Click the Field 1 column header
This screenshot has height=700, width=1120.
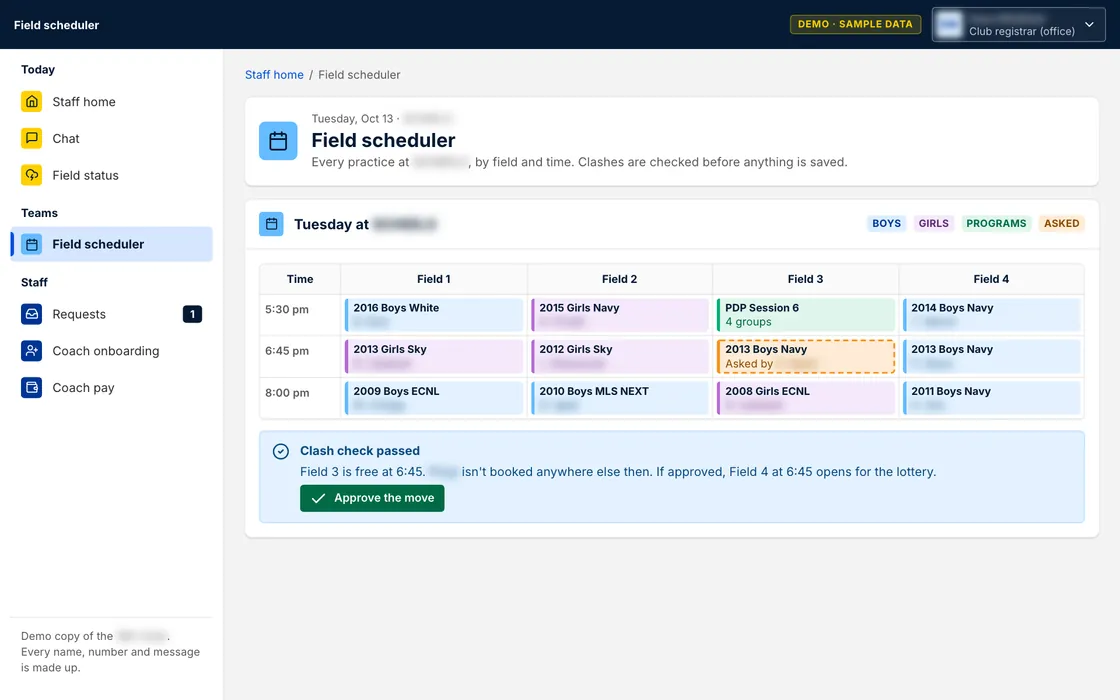(x=434, y=279)
